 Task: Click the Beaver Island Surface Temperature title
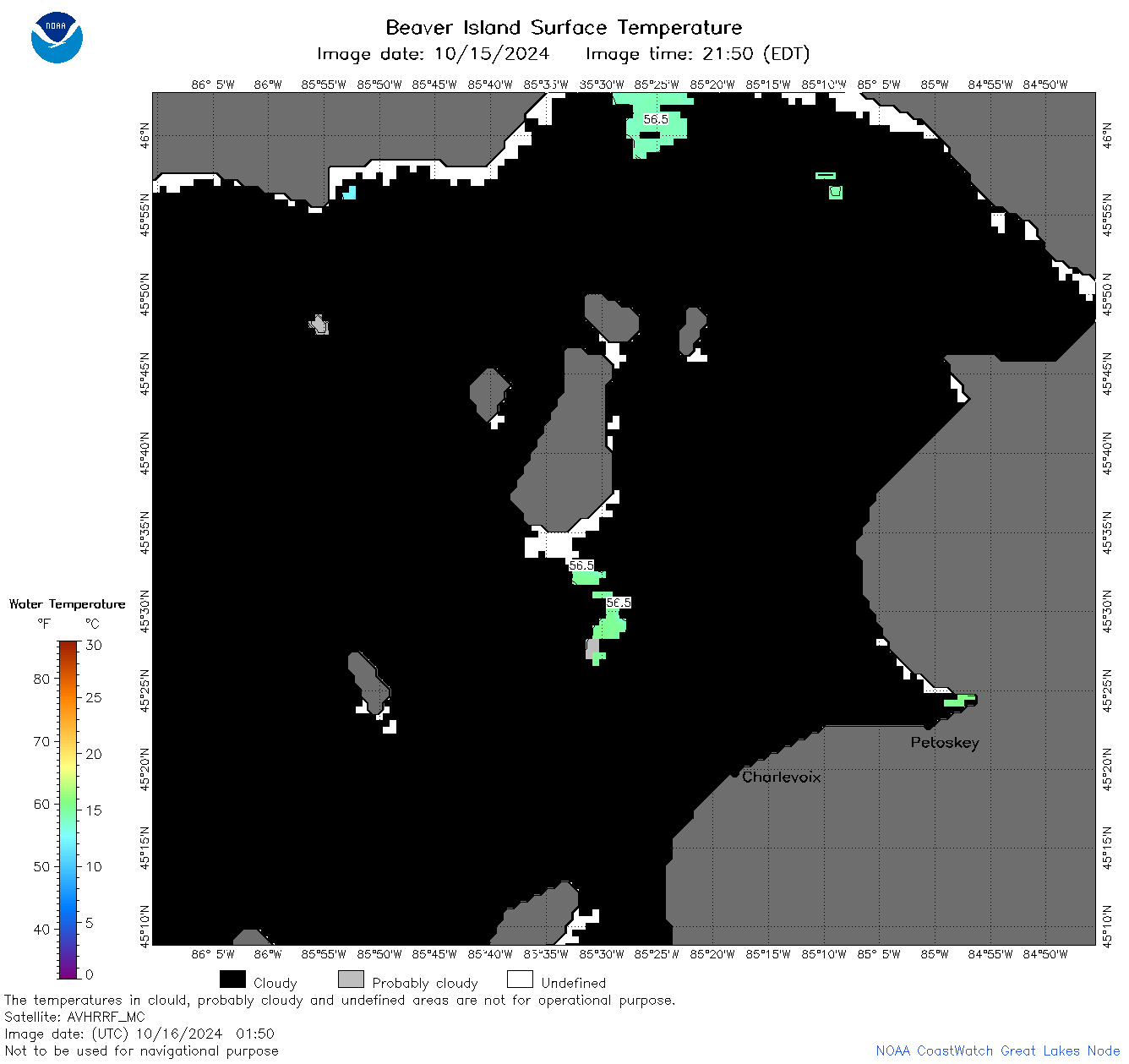pyautogui.click(x=564, y=27)
